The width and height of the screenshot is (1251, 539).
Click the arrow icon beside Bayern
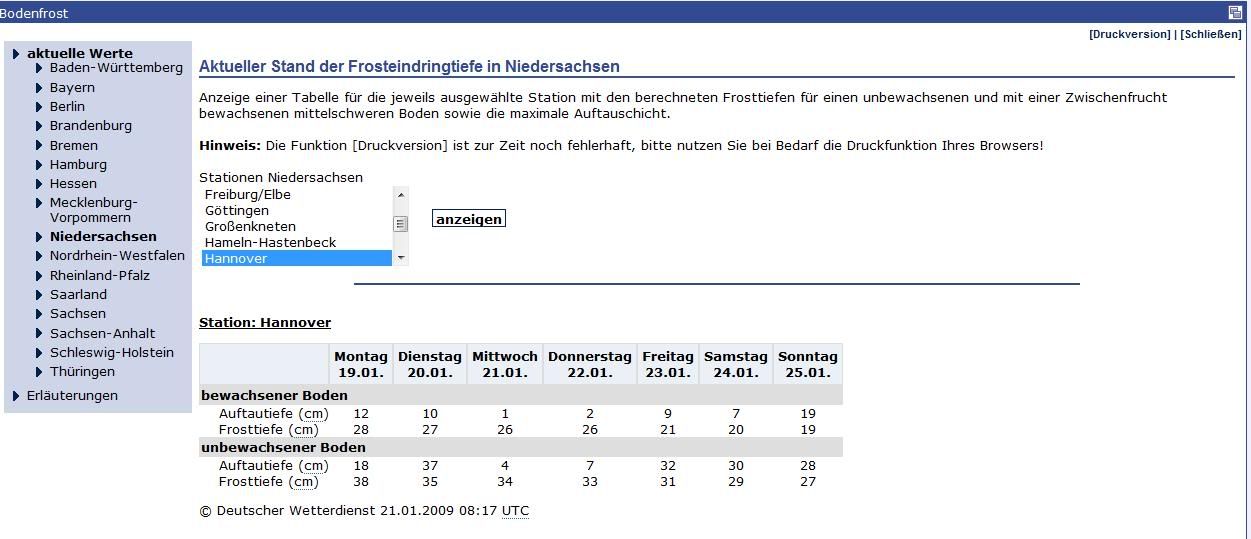point(39,88)
